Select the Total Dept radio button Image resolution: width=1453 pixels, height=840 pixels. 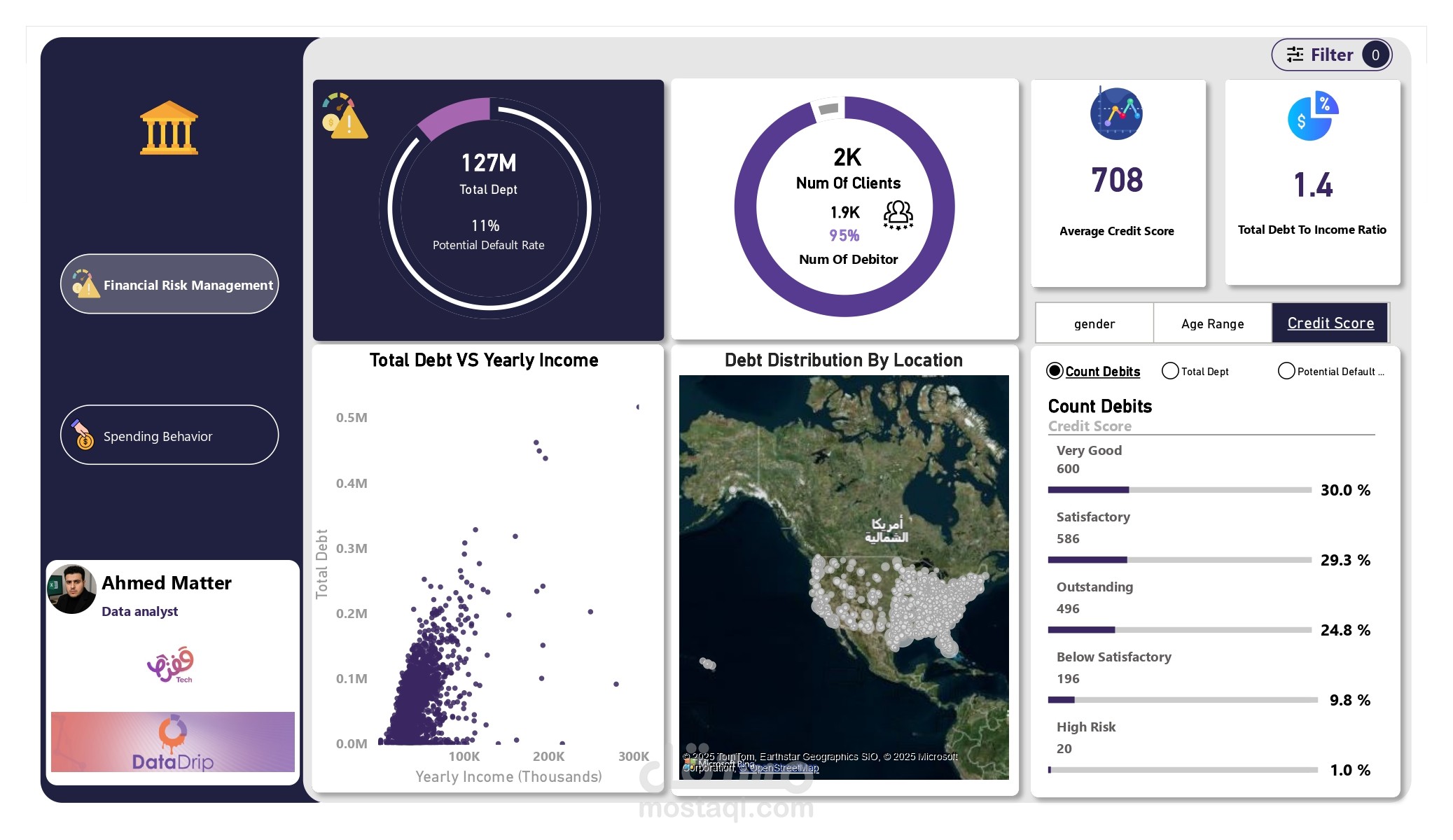coord(1169,371)
